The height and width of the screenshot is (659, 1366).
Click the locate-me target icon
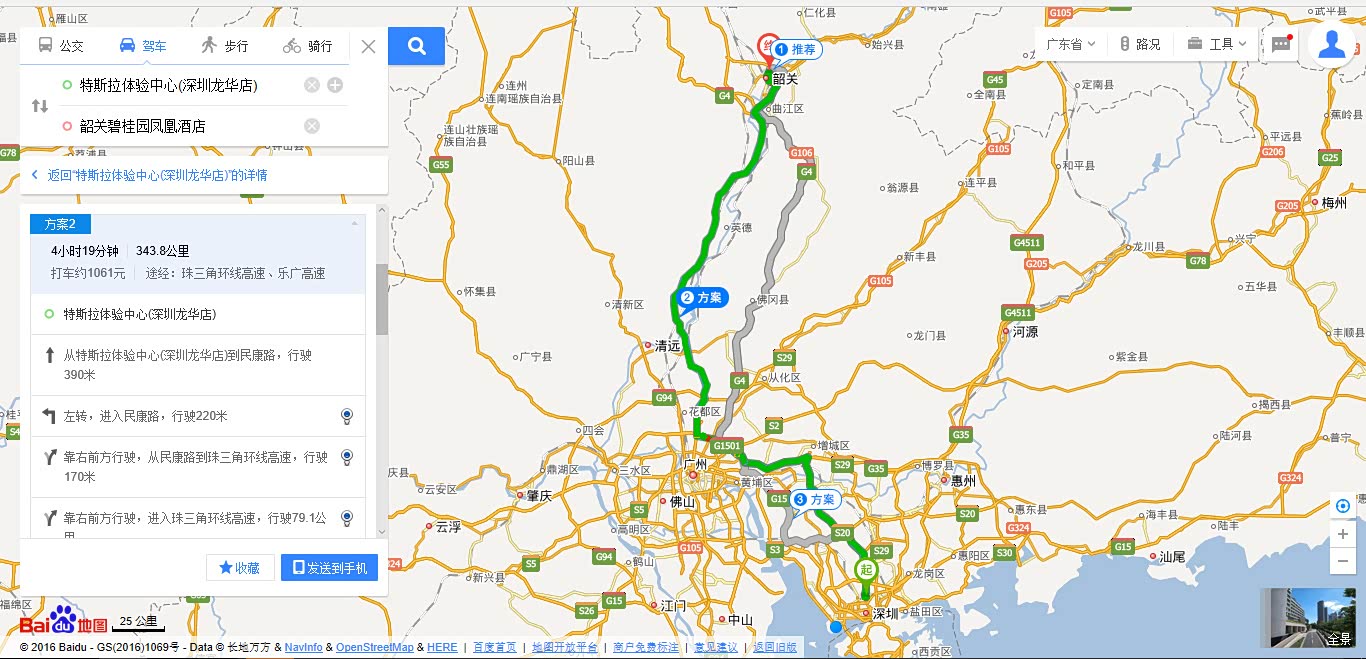point(1343,506)
